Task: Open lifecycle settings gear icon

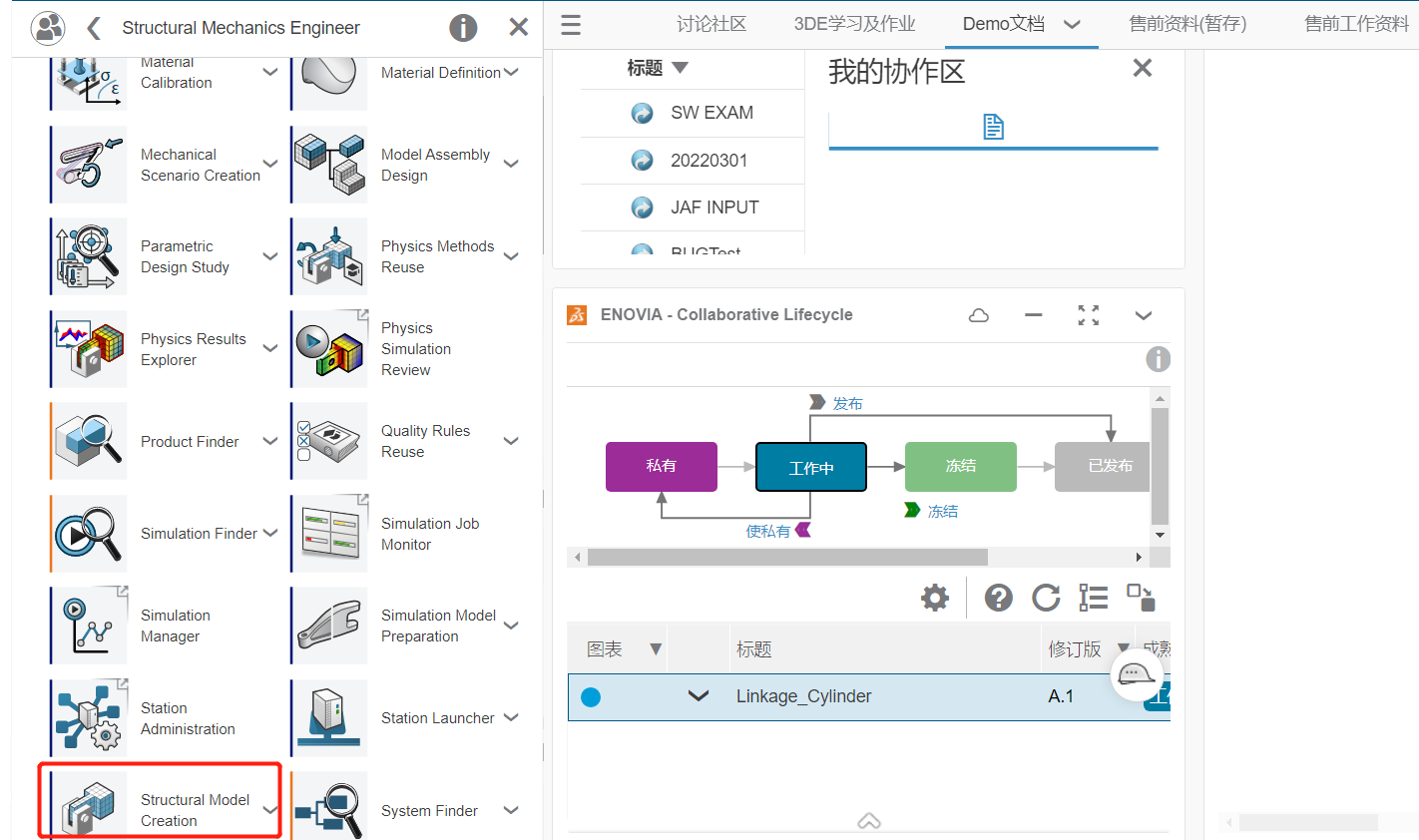Action: [935, 598]
